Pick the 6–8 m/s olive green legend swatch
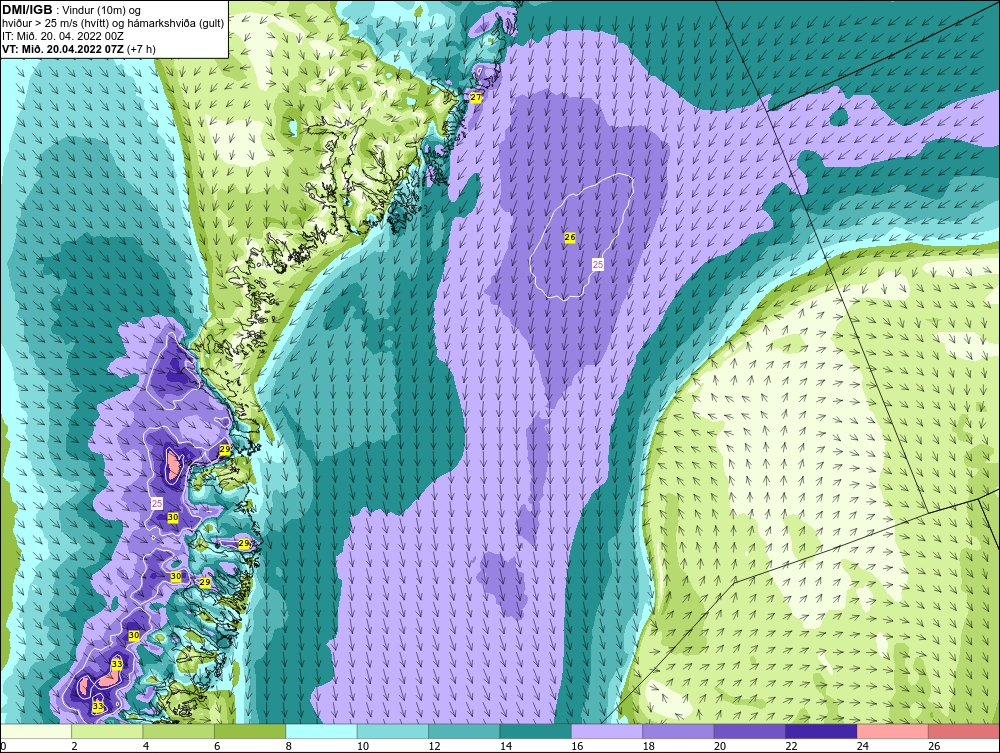The image size is (1000, 753). tap(250, 731)
